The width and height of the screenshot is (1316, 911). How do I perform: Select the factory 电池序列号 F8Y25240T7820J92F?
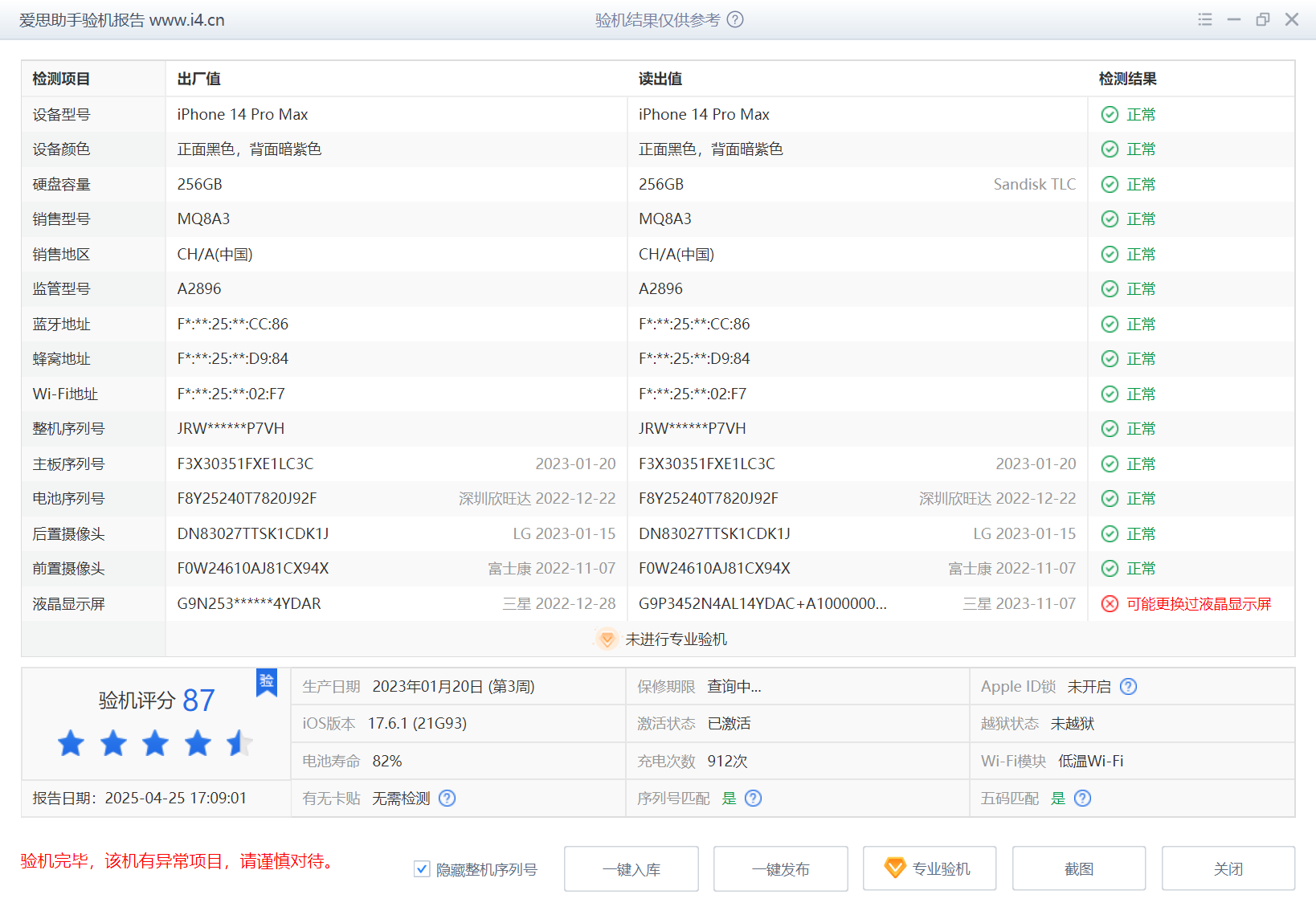tap(247, 498)
